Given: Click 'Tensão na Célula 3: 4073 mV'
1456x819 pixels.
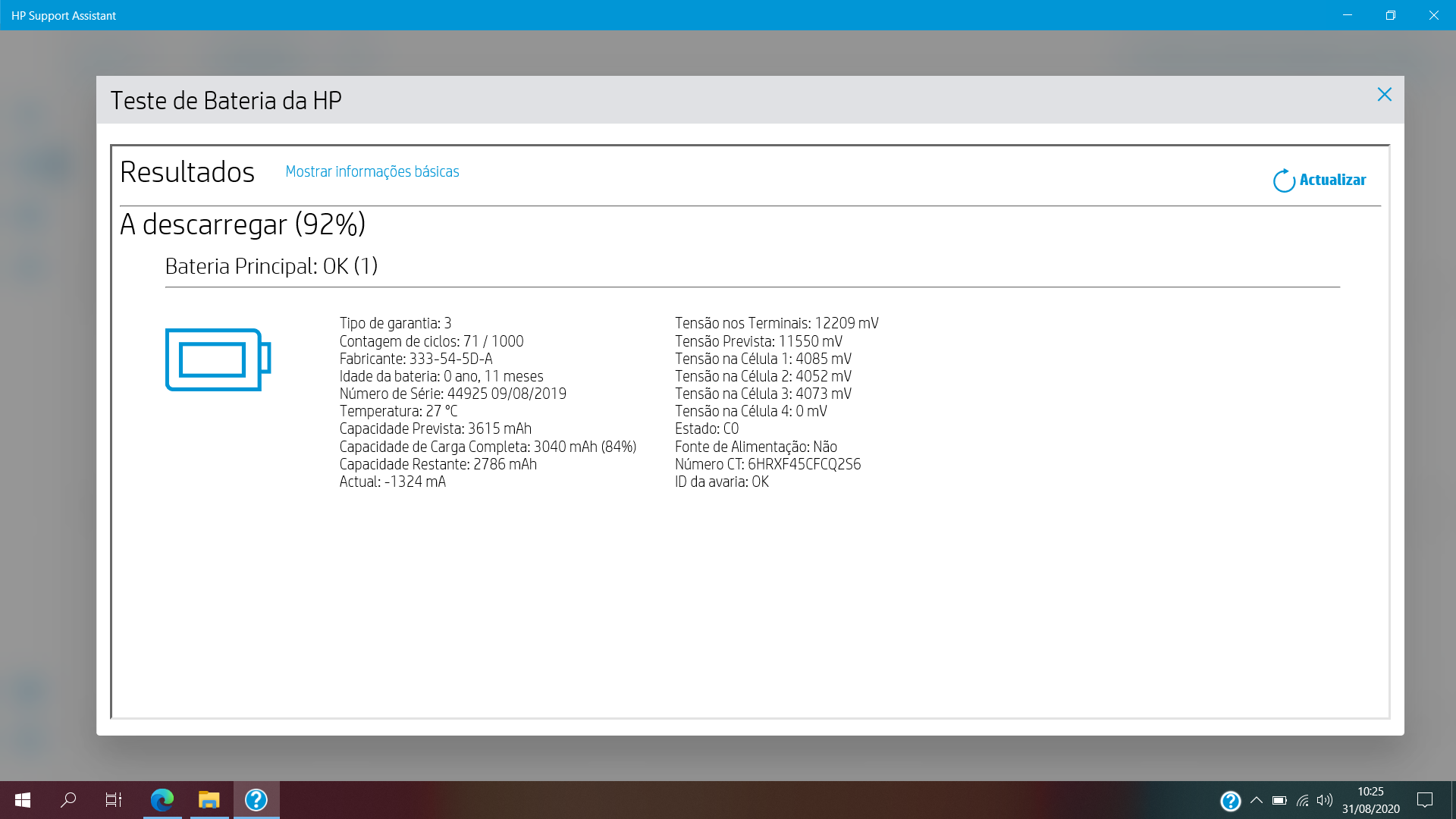Looking at the screenshot, I should click(x=763, y=394).
